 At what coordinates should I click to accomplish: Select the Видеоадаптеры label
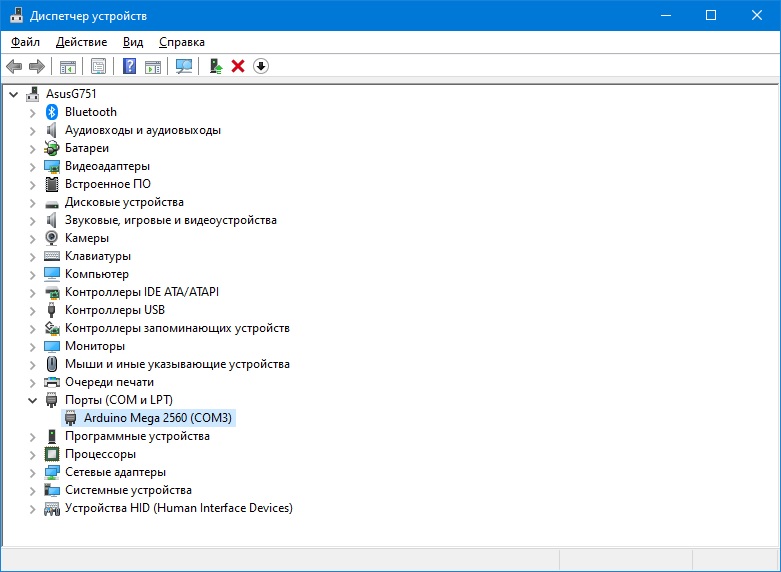coord(107,166)
